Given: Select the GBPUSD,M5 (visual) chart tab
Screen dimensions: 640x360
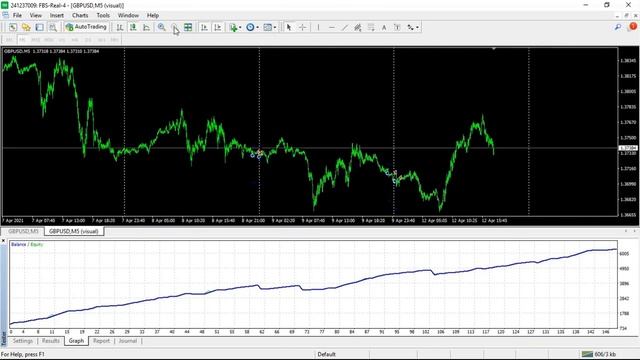Looking at the screenshot, I should (74, 231).
